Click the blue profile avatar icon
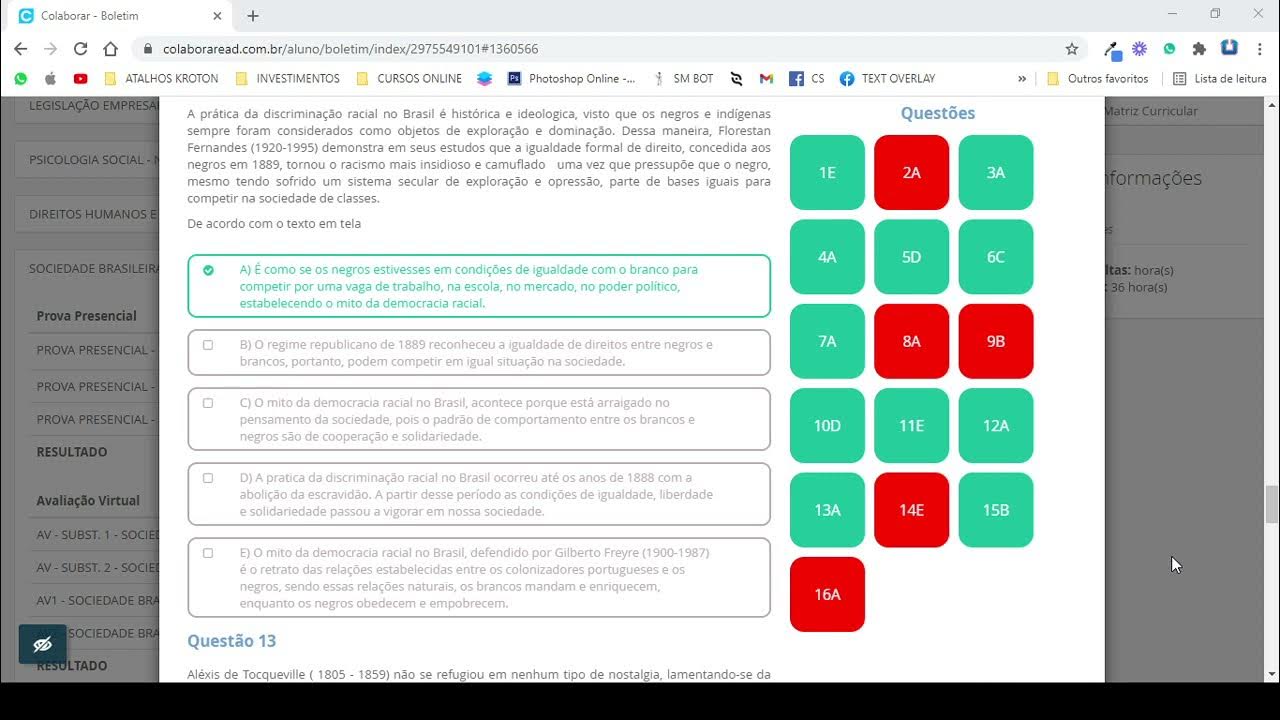 click(x=1229, y=48)
